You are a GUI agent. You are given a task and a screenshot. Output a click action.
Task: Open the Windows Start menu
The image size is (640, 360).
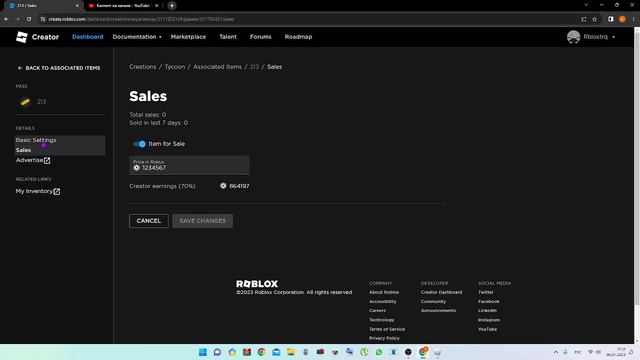pyautogui.click(x=202, y=352)
